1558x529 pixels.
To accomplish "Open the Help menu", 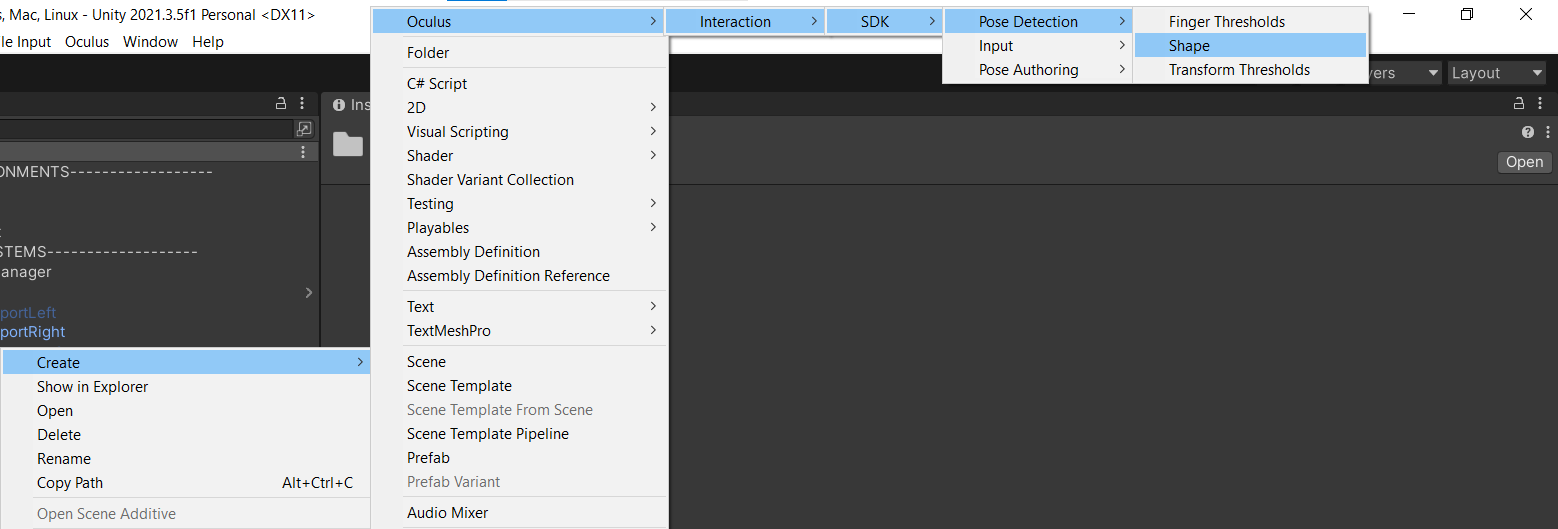I will click(x=208, y=42).
